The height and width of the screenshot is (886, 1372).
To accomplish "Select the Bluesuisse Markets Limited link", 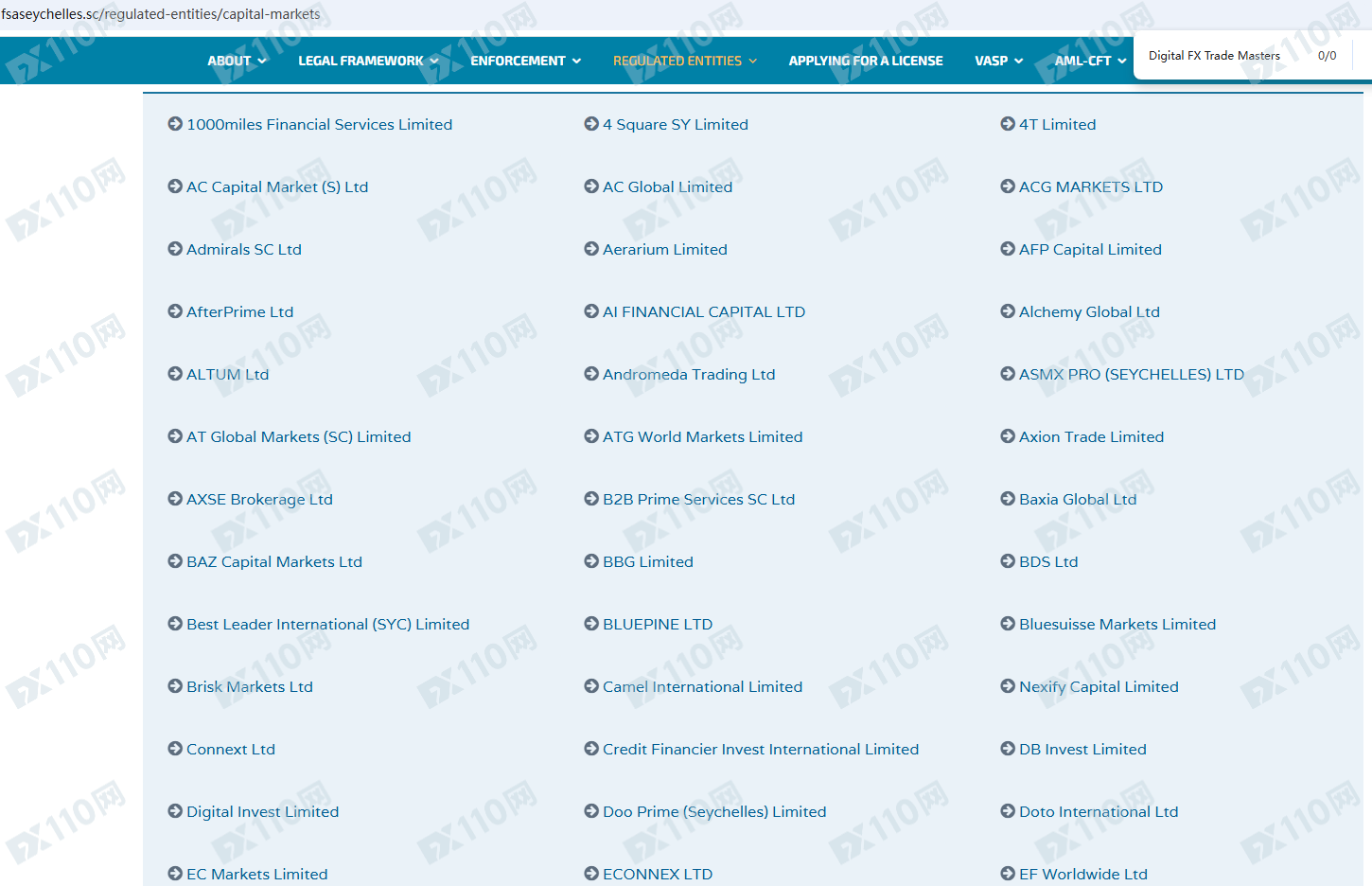I will coord(1117,624).
